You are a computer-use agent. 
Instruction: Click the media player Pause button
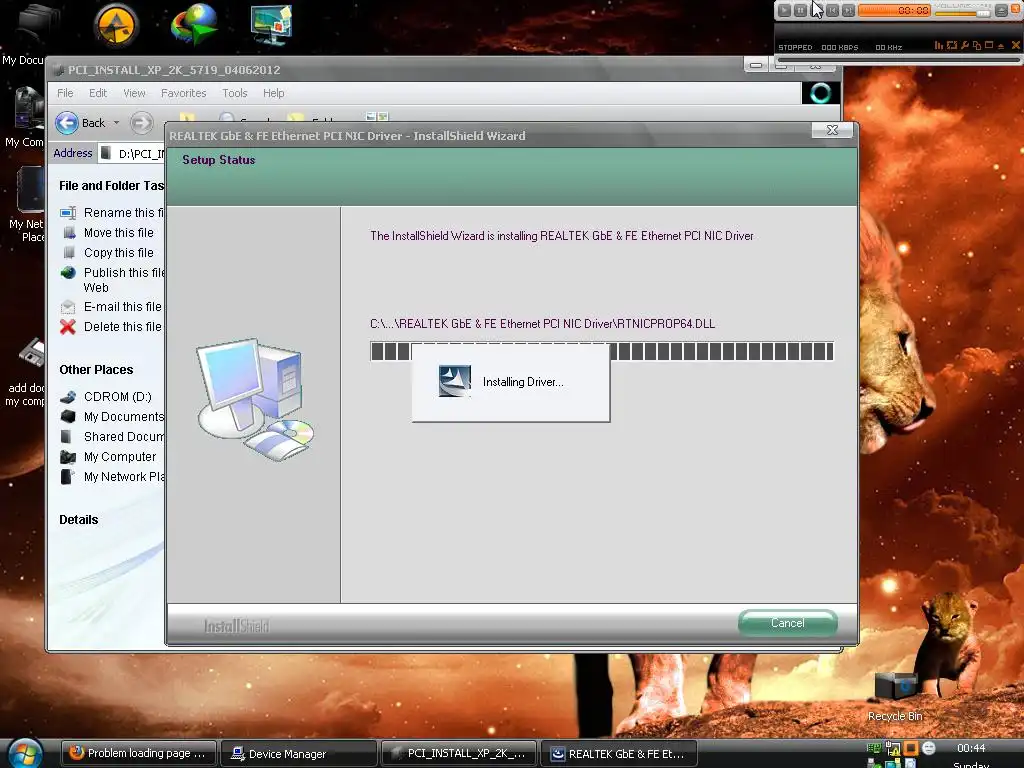point(801,10)
